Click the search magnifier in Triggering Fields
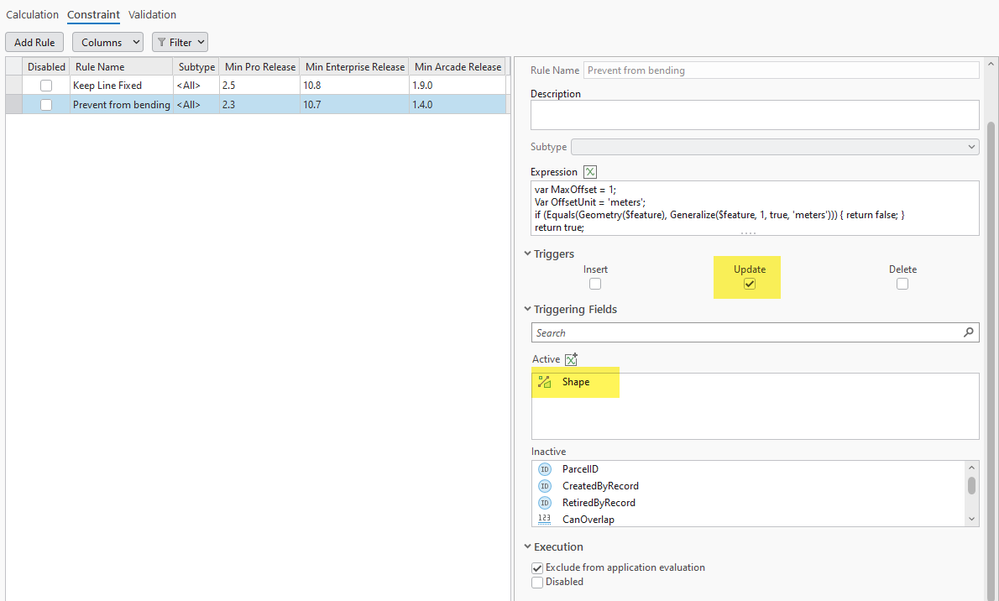 968,332
